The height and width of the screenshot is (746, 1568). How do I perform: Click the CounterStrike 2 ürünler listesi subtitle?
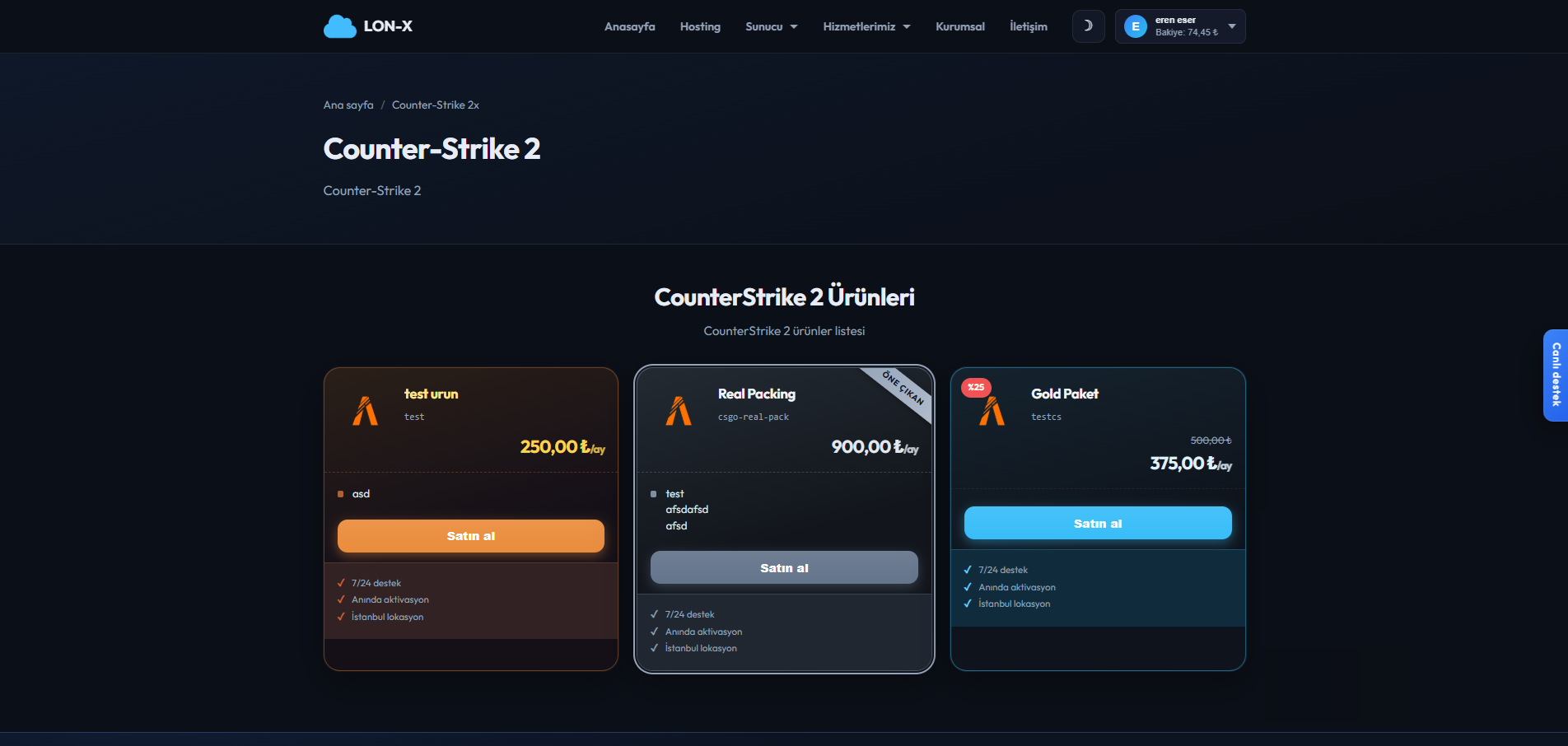tap(784, 331)
